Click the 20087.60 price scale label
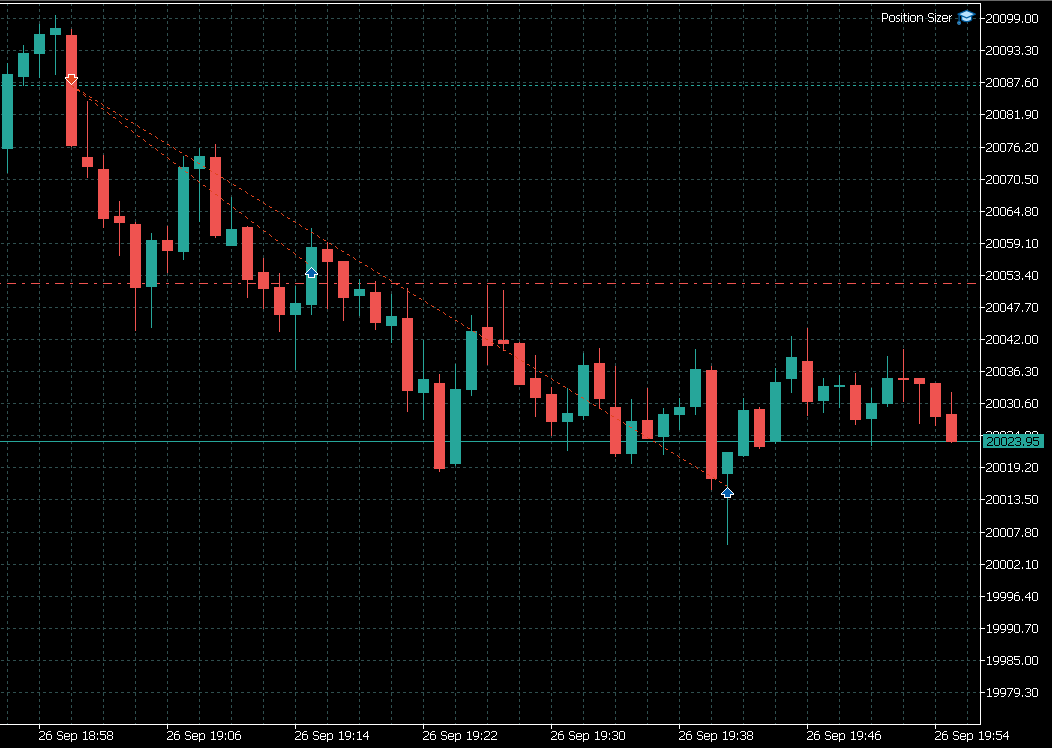The width and height of the screenshot is (1052, 748). (x=1011, y=83)
